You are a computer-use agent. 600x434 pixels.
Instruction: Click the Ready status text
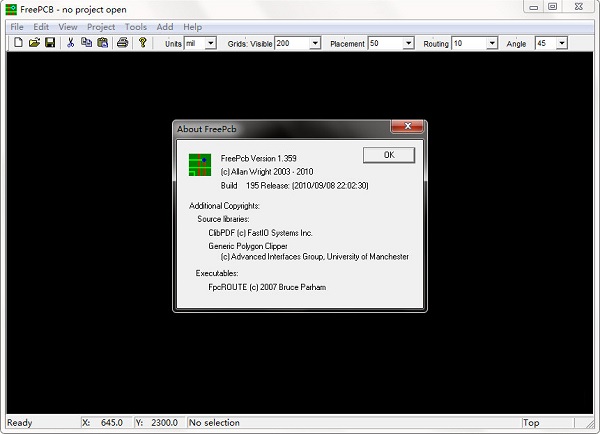click(20, 423)
